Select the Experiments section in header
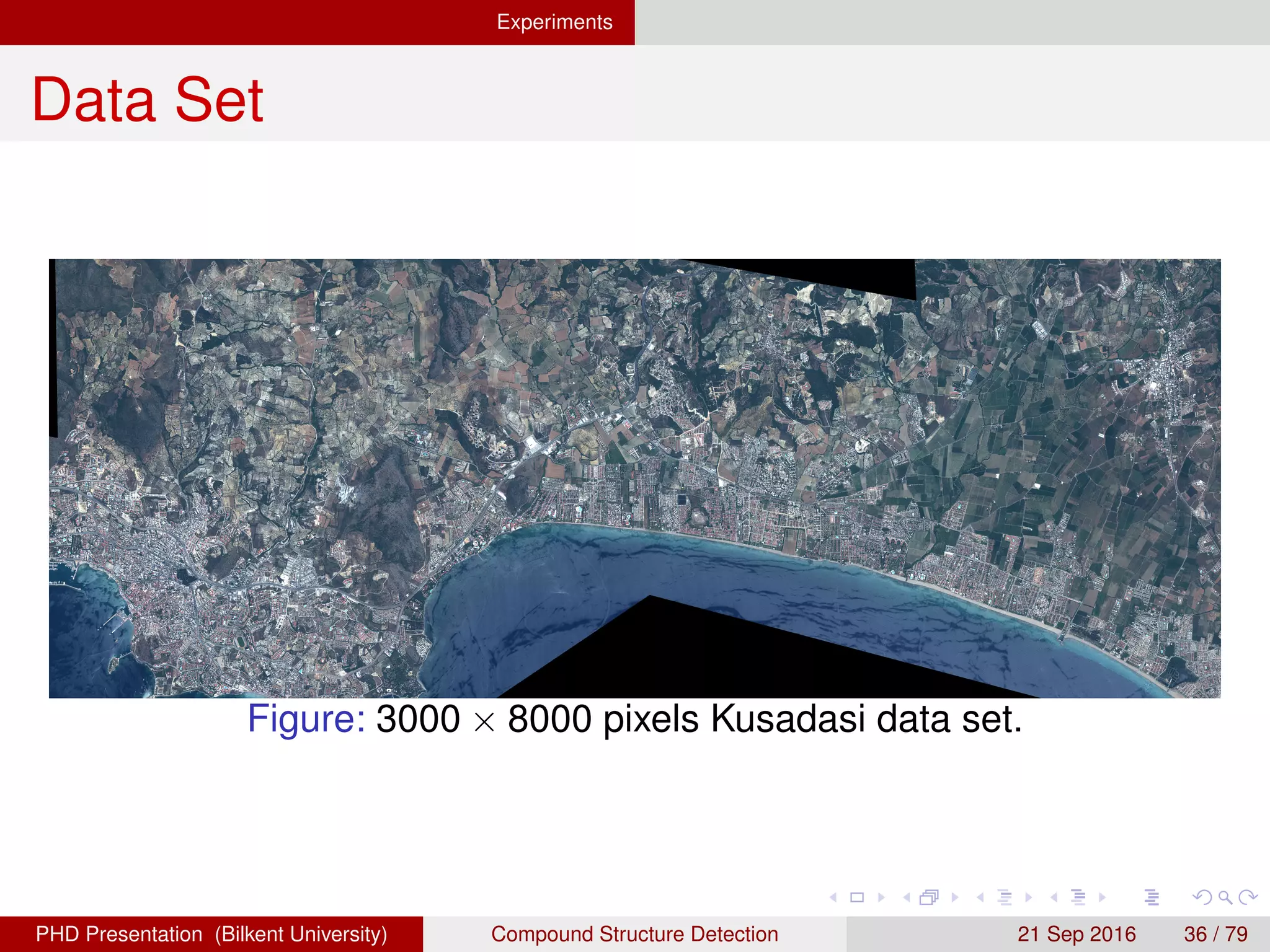Image resolution: width=1270 pixels, height=952 pixels. [x=554, y=22]
